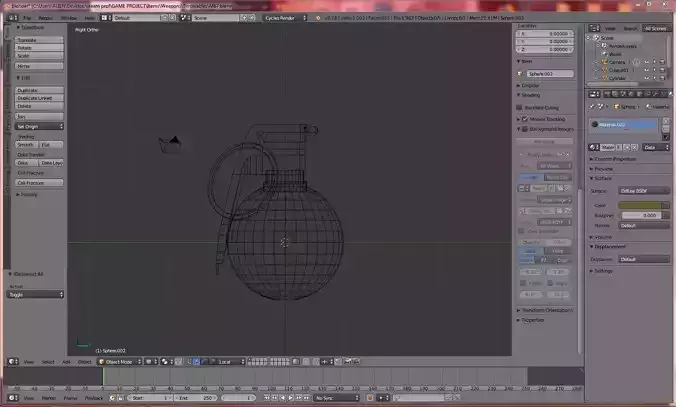Open the Window menu
The height and width of the screenshot is (407, 676).
tap(69, 18)
